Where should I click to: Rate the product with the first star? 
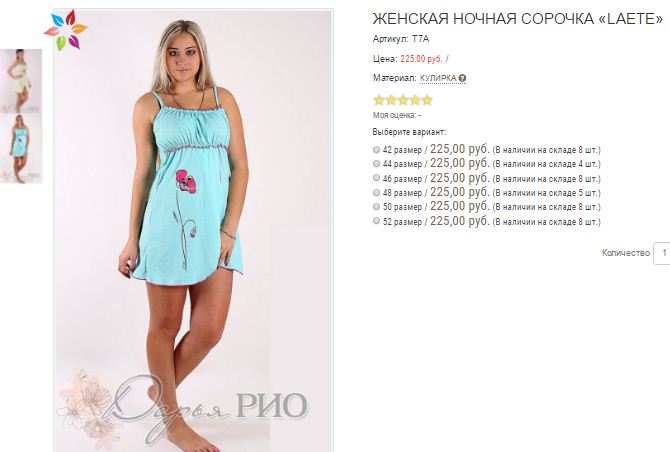tap(379, 100)
